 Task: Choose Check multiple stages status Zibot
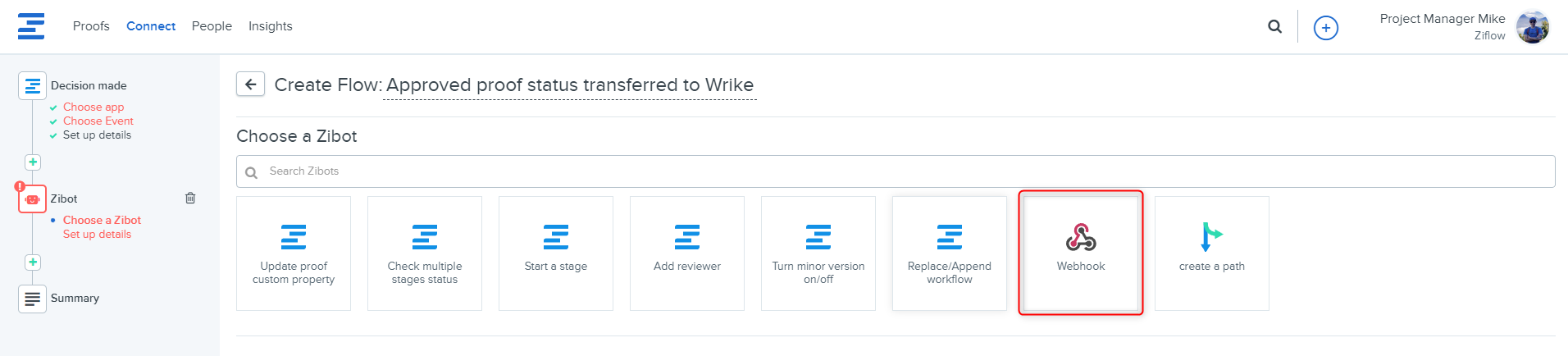425,253
